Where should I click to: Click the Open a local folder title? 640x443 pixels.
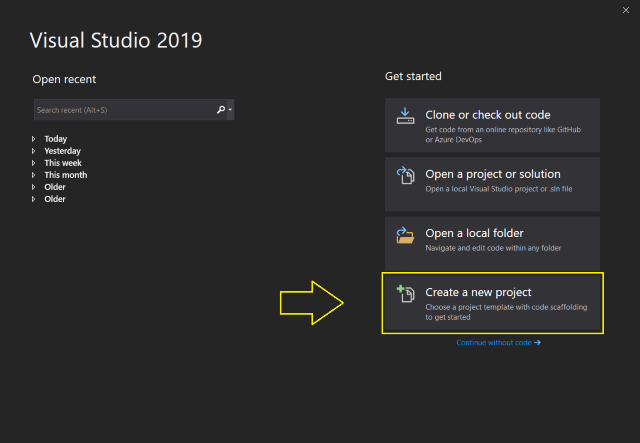click(474, 233)
